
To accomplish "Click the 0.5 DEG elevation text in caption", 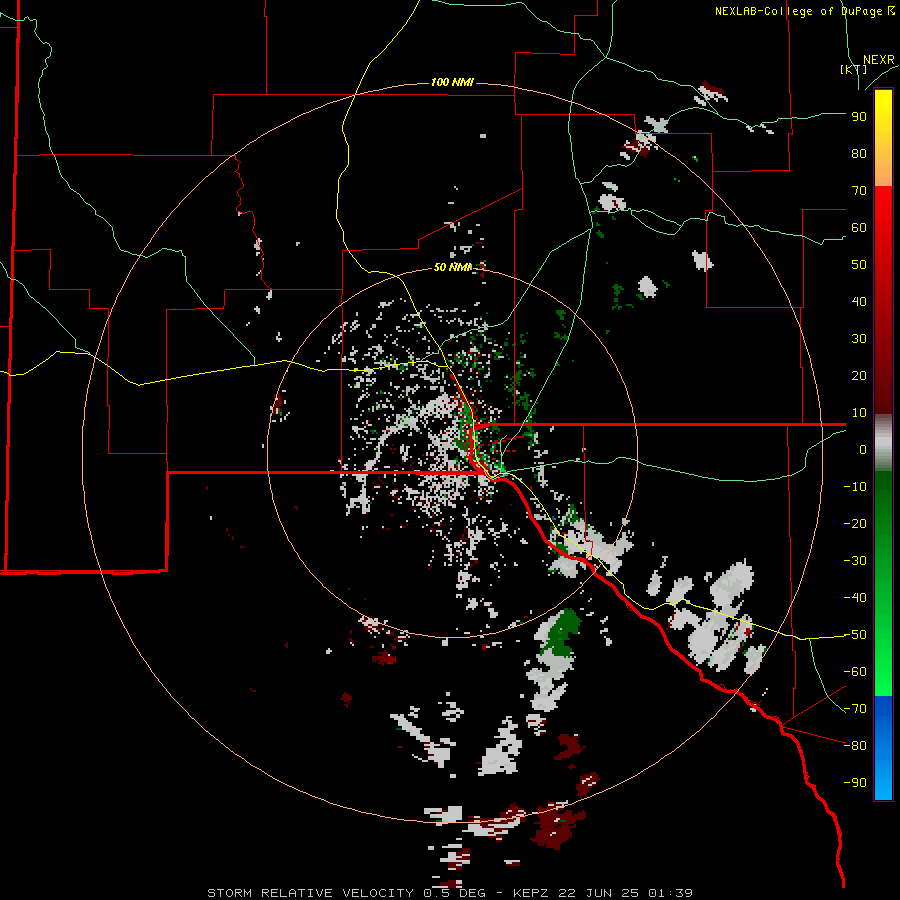I will pyautogui.click(x=454, y=893).
